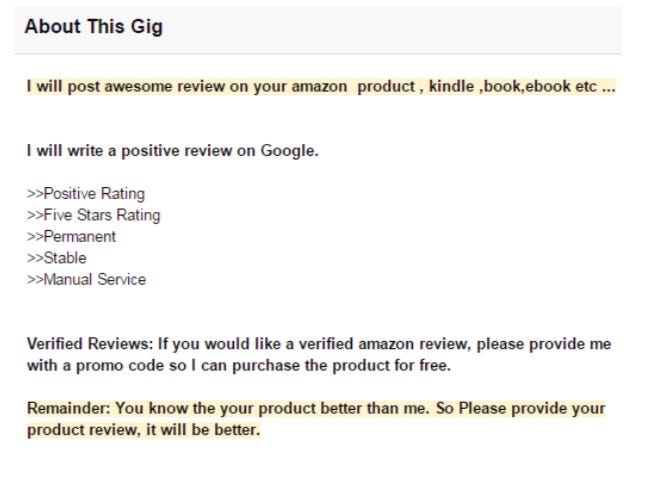Screen dimensions: 646x482
Task: Click the promo code sentence line
Action: pos(239,365)
